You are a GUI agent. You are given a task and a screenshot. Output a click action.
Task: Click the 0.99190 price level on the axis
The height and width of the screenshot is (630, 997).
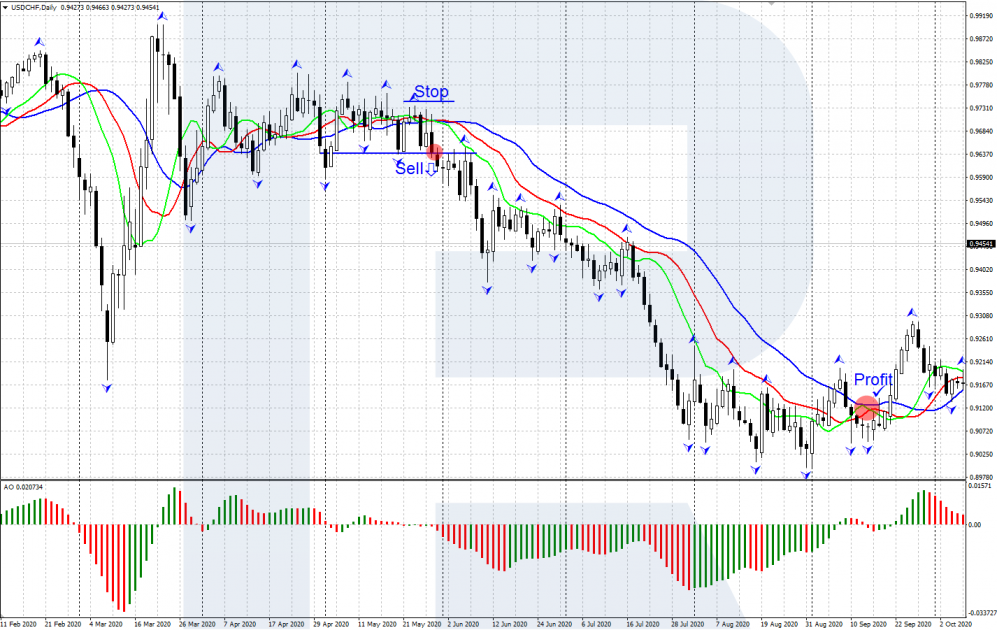(980, 15)
